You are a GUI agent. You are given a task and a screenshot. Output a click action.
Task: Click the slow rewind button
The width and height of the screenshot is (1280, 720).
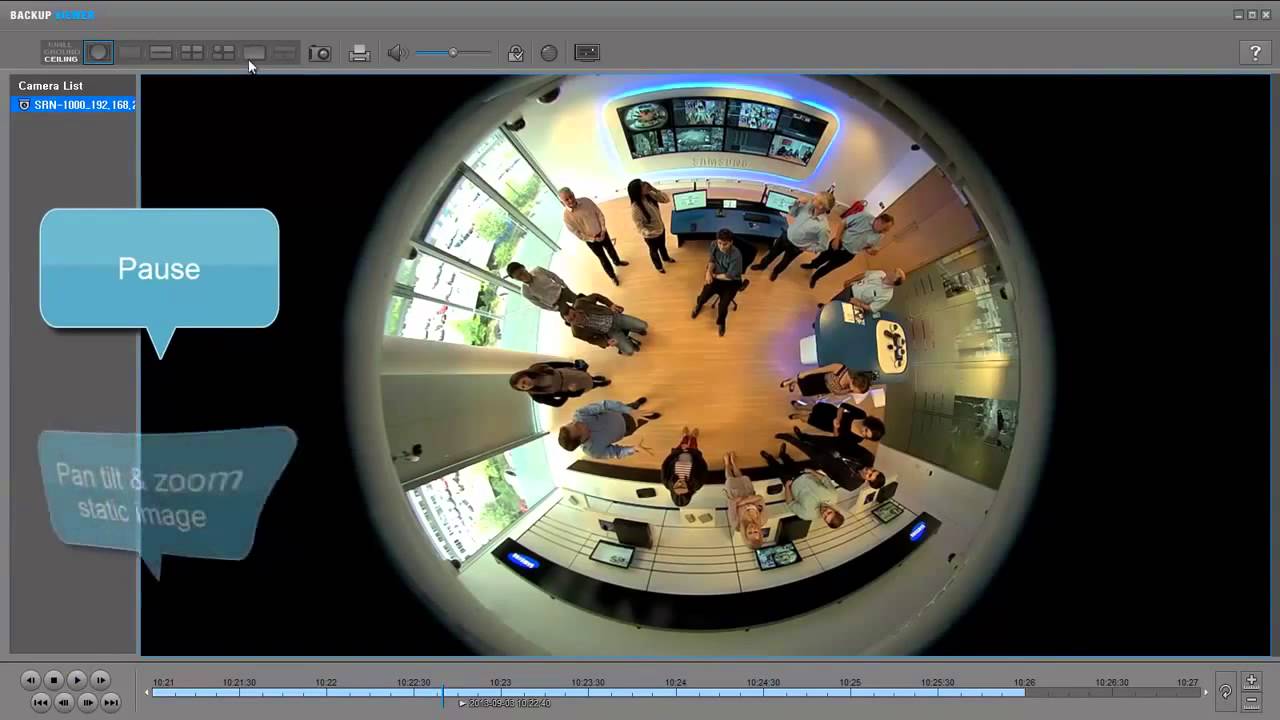click(64, 703)
